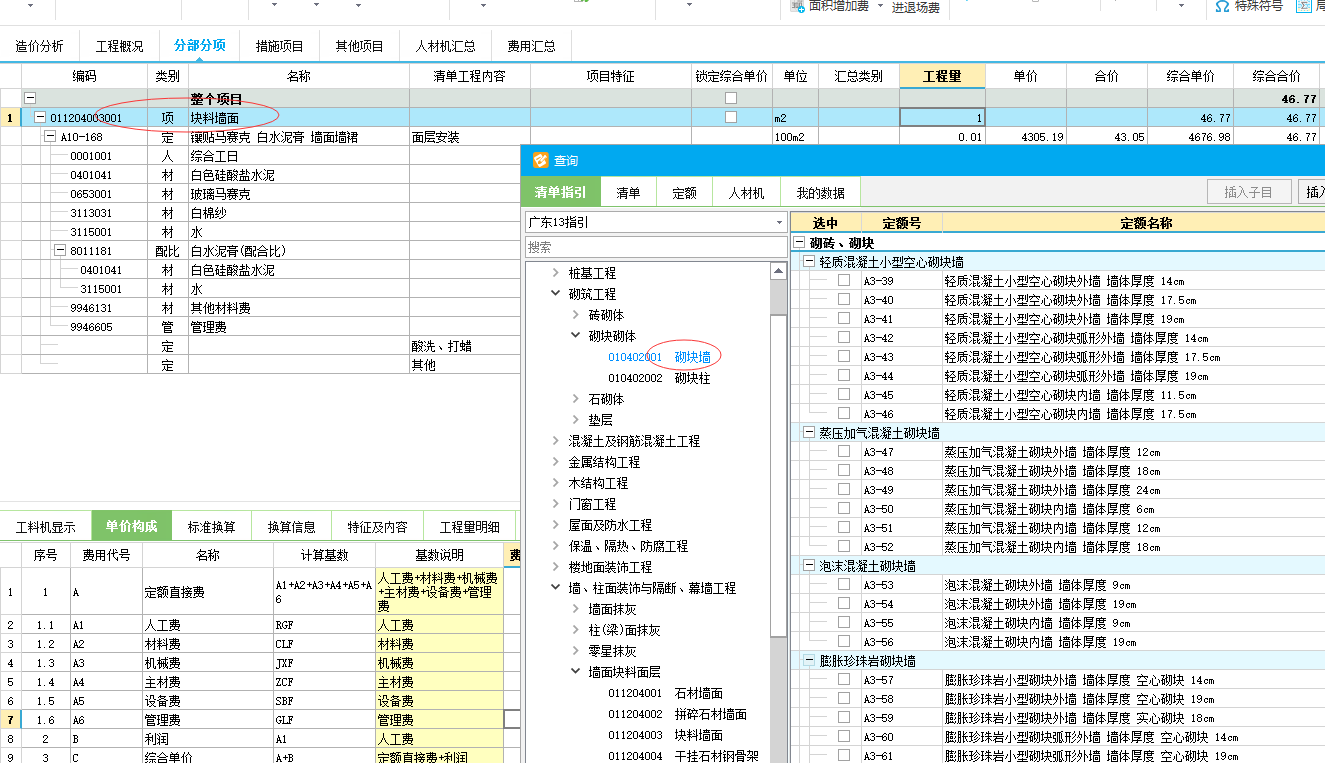Screen dimensions: 1325x763
Task: Lock unit price checkbox for 块料墙面 row
Action: coord(731,117)
